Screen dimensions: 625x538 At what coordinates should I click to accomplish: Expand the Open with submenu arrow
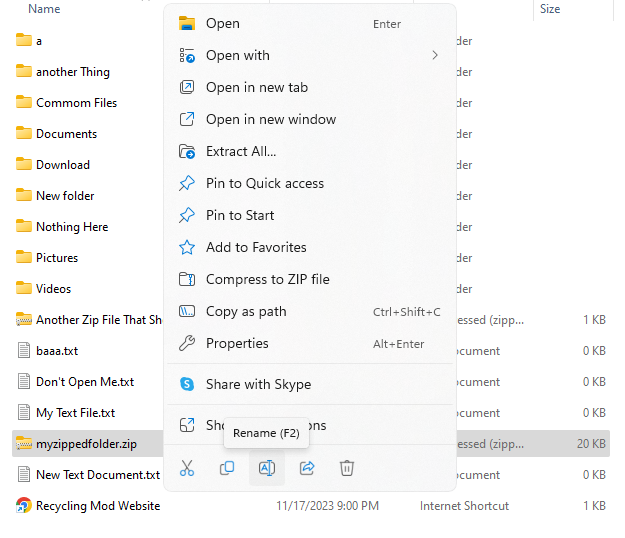pos(435,56)
